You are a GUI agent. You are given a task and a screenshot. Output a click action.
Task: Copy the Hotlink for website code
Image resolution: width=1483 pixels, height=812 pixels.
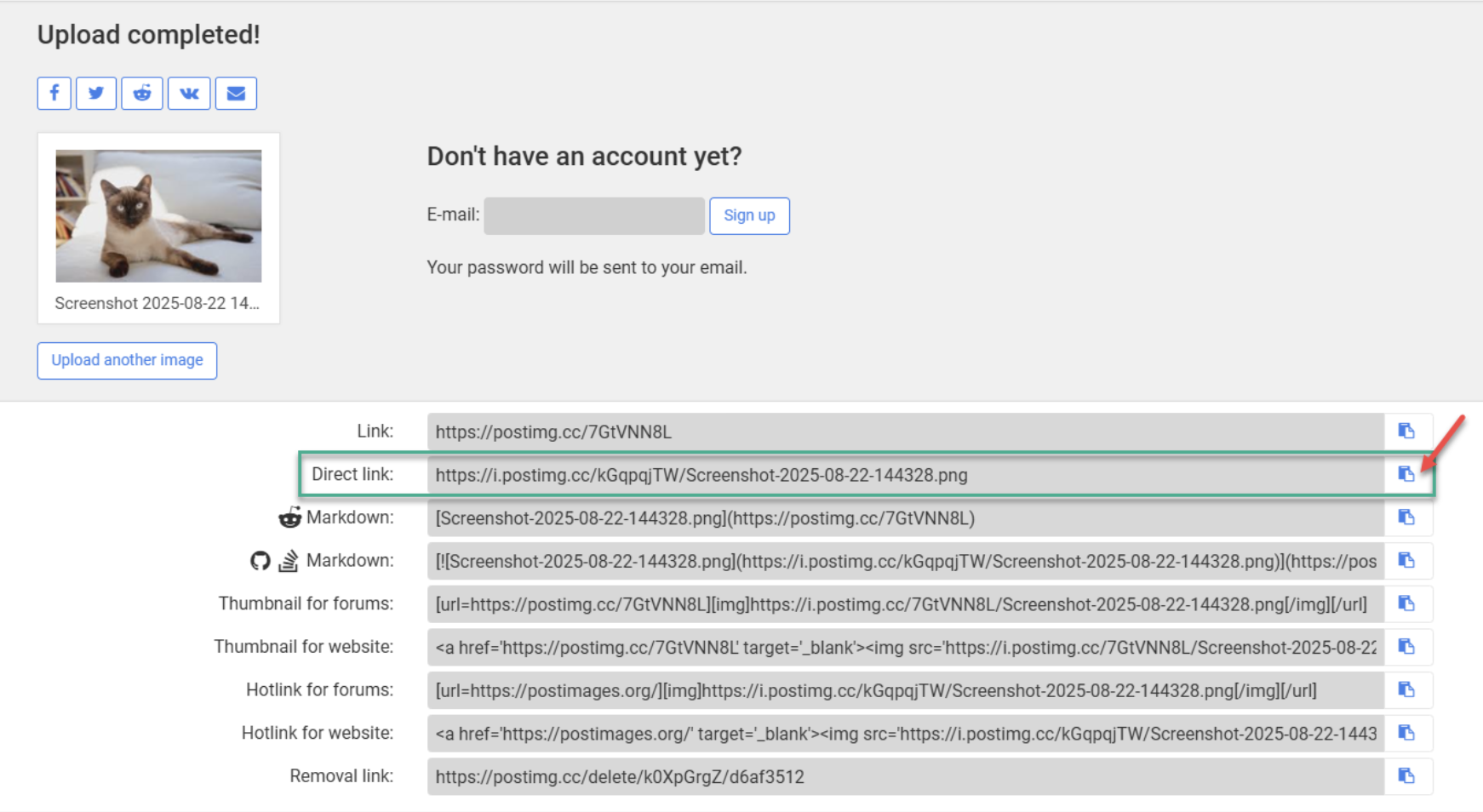[1406, 733]
